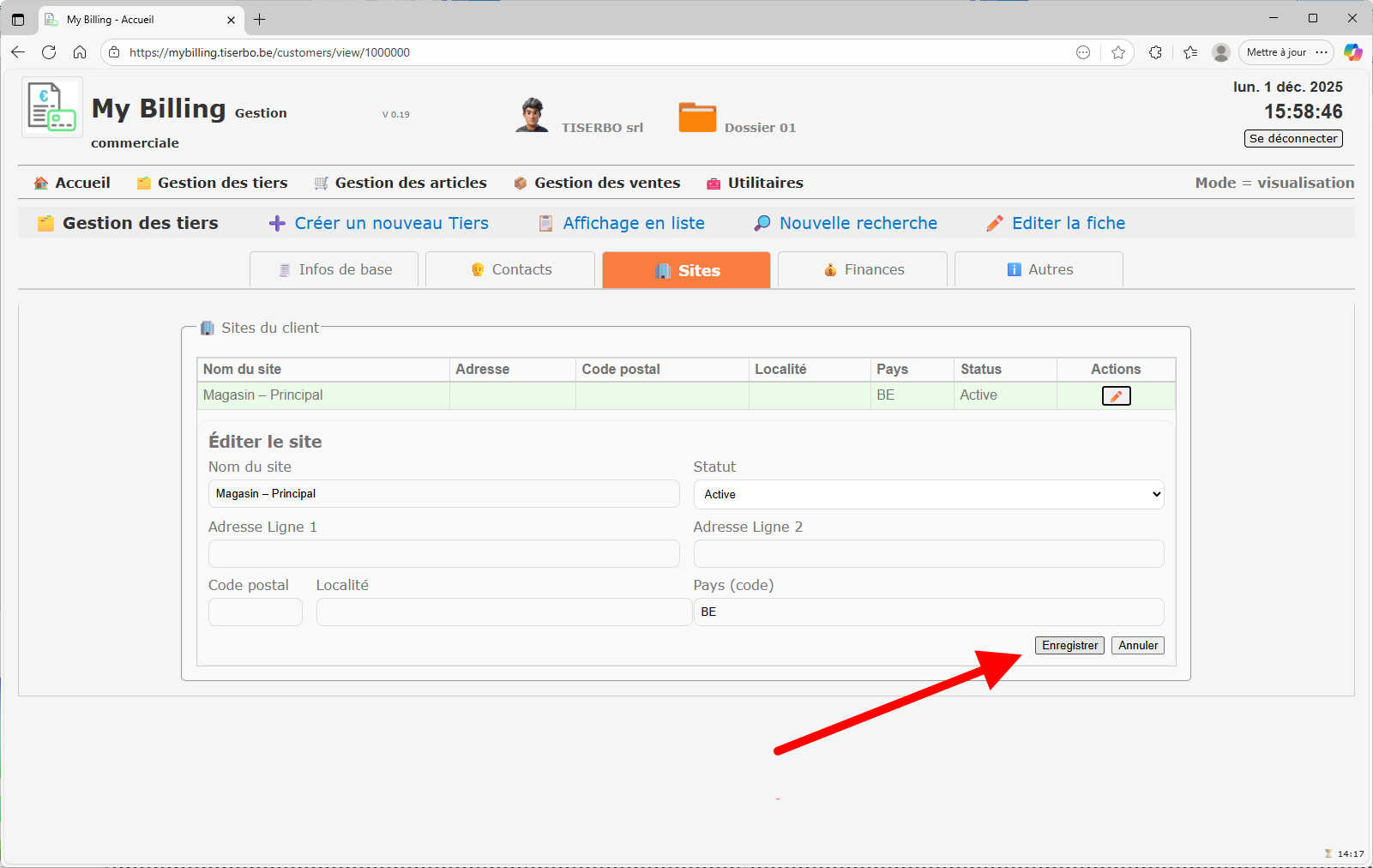Click the My Billing invoice logo
This screenshot has width=1373, height=868.
tap(51, 107)
